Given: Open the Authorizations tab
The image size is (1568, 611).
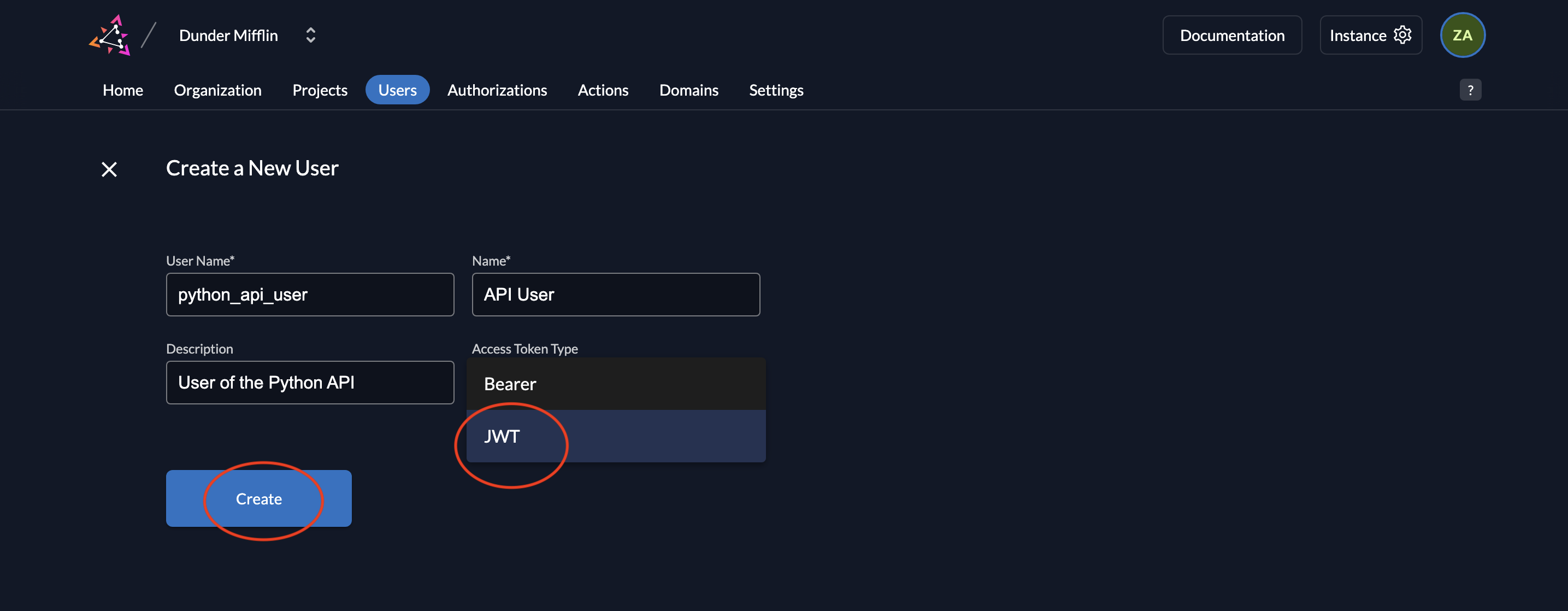Looking at the screenshot, I should [x=497, y=89].
